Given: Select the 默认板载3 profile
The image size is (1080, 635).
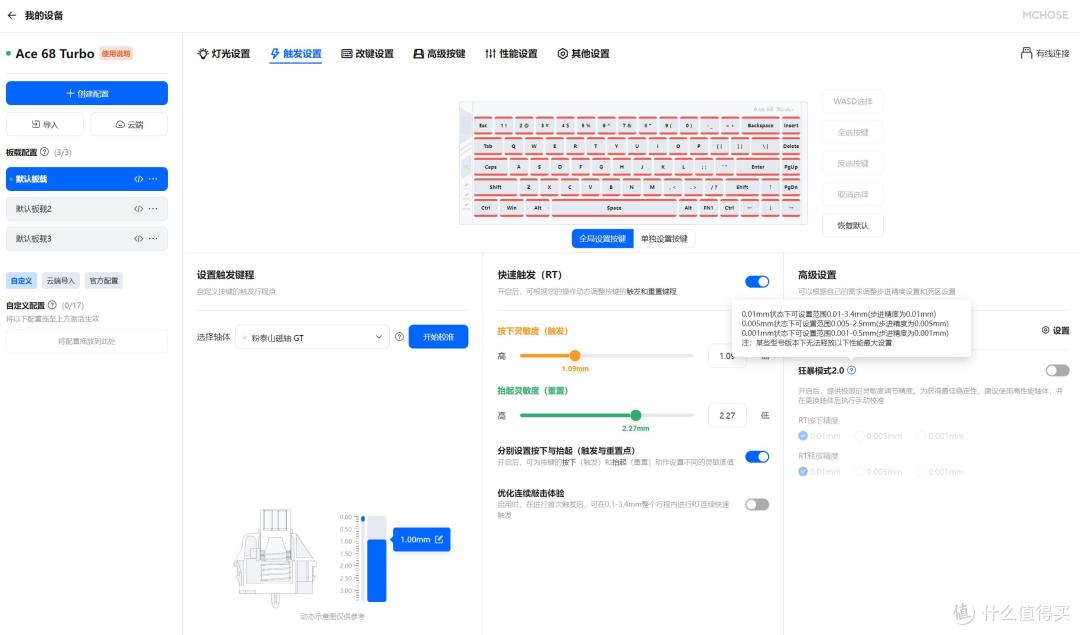Looking at the screenshot, I should pyautogui.click(x=87, y=239).
